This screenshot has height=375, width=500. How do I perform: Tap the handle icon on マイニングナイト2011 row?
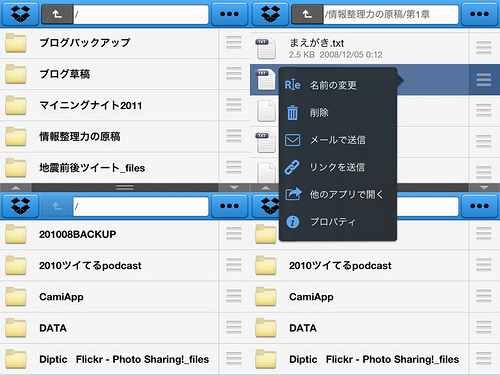point(234,105)
